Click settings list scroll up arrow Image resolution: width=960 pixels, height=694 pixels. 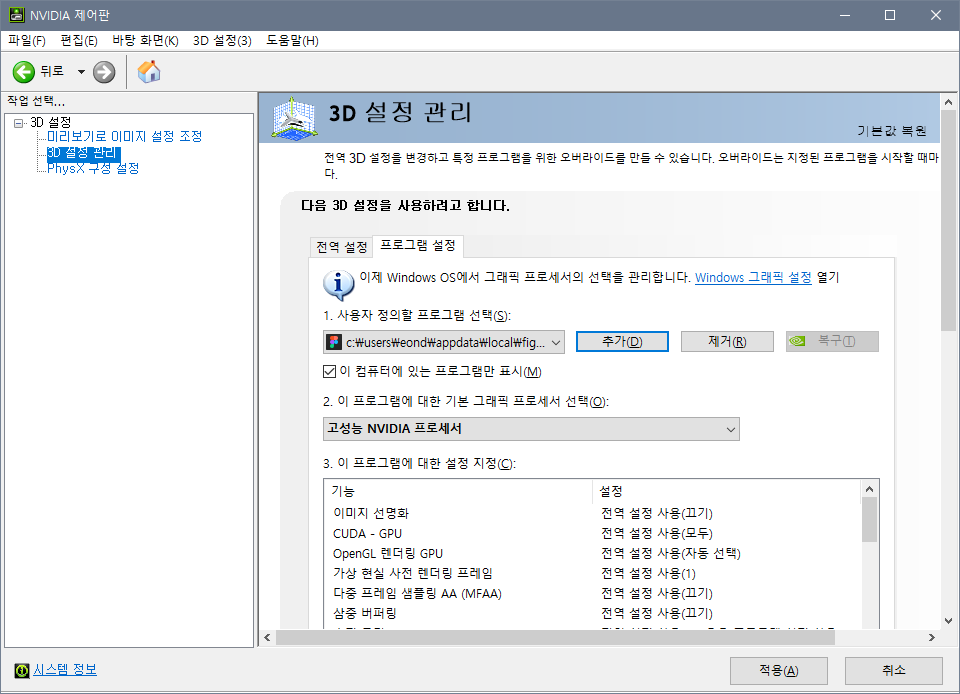pyautogui.click(x=869, y=489)
